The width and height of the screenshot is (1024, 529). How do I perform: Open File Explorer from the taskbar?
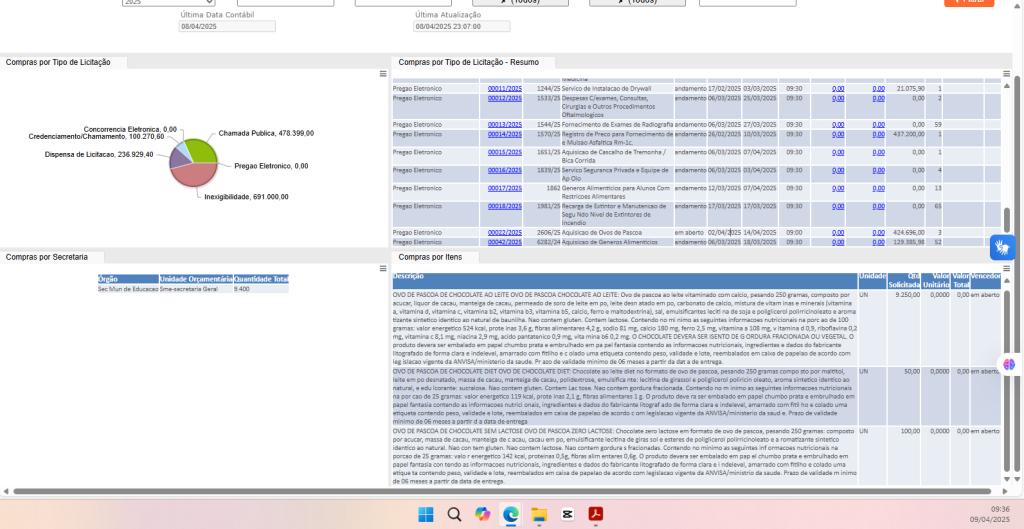539,515
